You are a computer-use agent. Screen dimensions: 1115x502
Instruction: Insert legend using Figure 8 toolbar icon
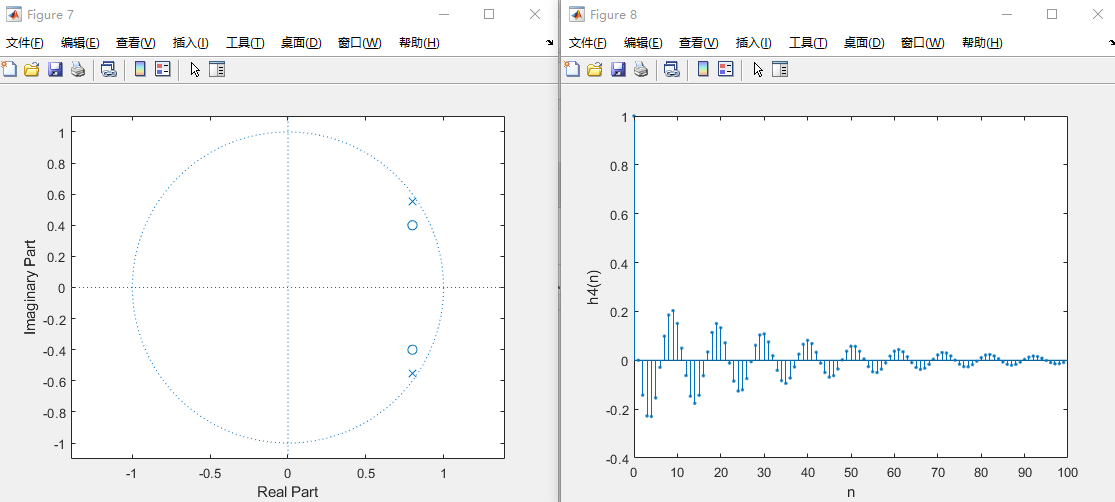(726, 69)
